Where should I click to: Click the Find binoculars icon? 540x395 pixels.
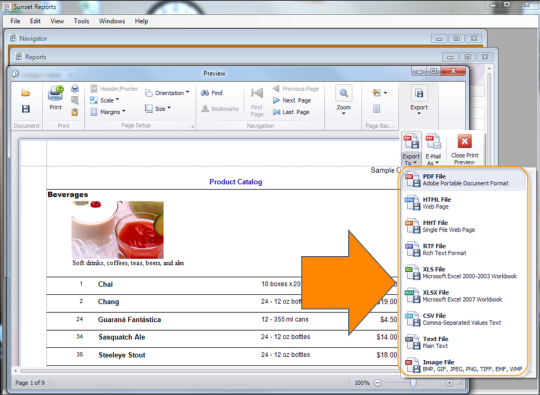pos(205,93)
